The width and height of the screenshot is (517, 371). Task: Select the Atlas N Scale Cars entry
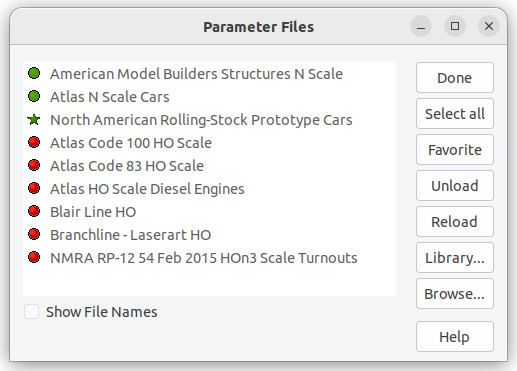click(209, 97)
